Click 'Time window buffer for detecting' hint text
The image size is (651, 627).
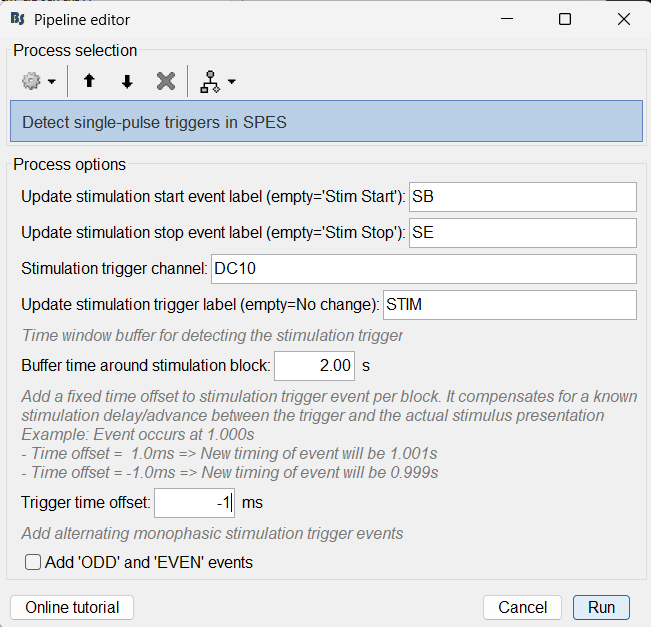(x=212, y=335)
